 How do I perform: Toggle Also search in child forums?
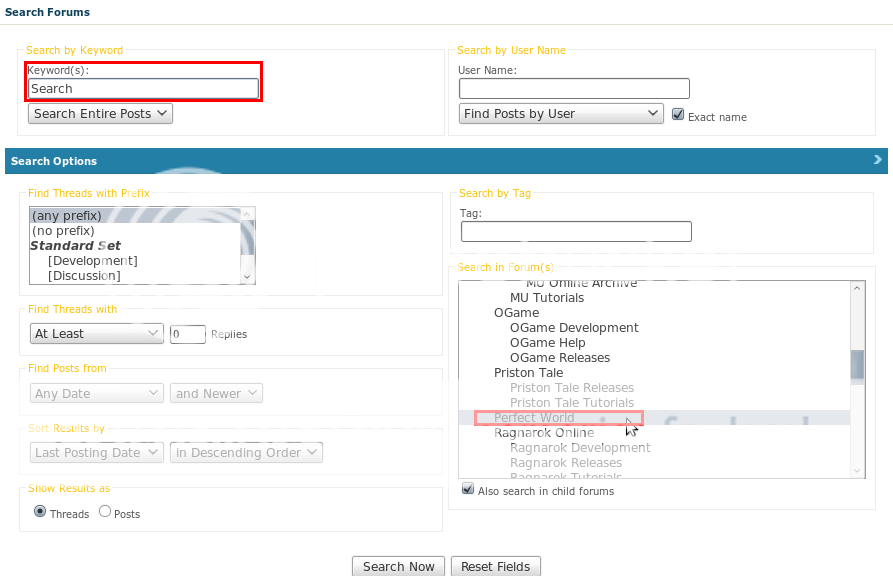point(468,490)
